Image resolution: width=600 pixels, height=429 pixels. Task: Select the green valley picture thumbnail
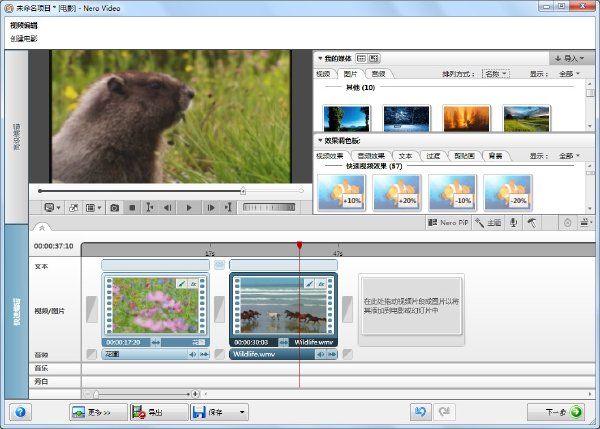(527, 119)
